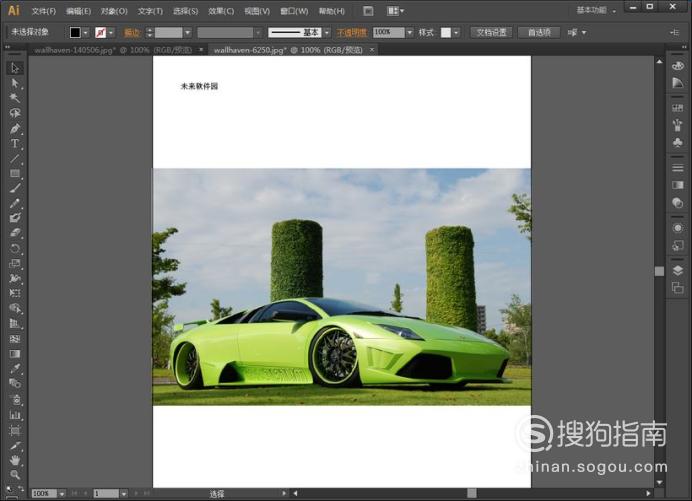
Task: Open the Brushes panel icon
Action: pos(677,125)
